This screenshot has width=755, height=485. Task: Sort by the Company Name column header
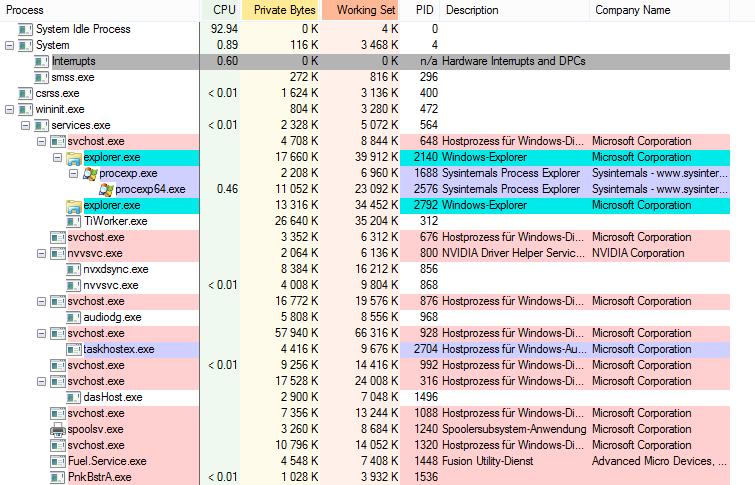(x=660, y=10)
